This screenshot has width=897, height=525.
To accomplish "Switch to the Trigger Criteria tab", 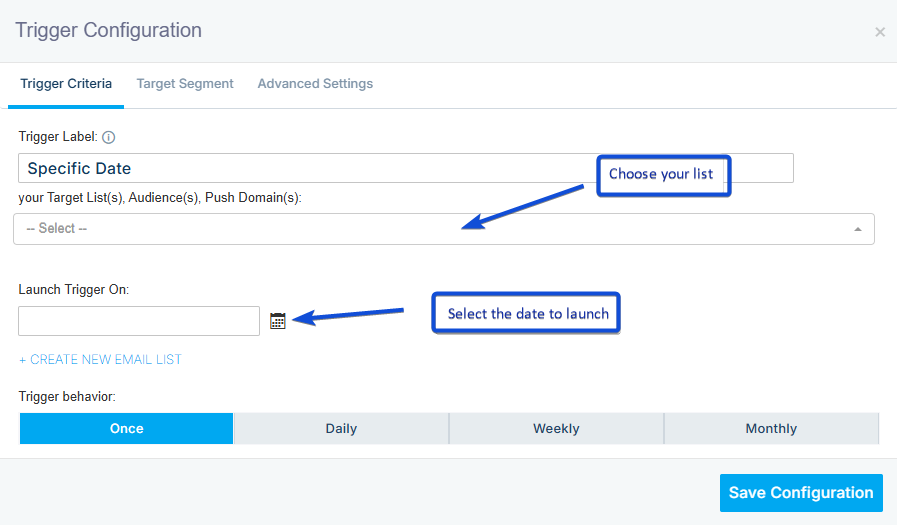I will point(66,84).
